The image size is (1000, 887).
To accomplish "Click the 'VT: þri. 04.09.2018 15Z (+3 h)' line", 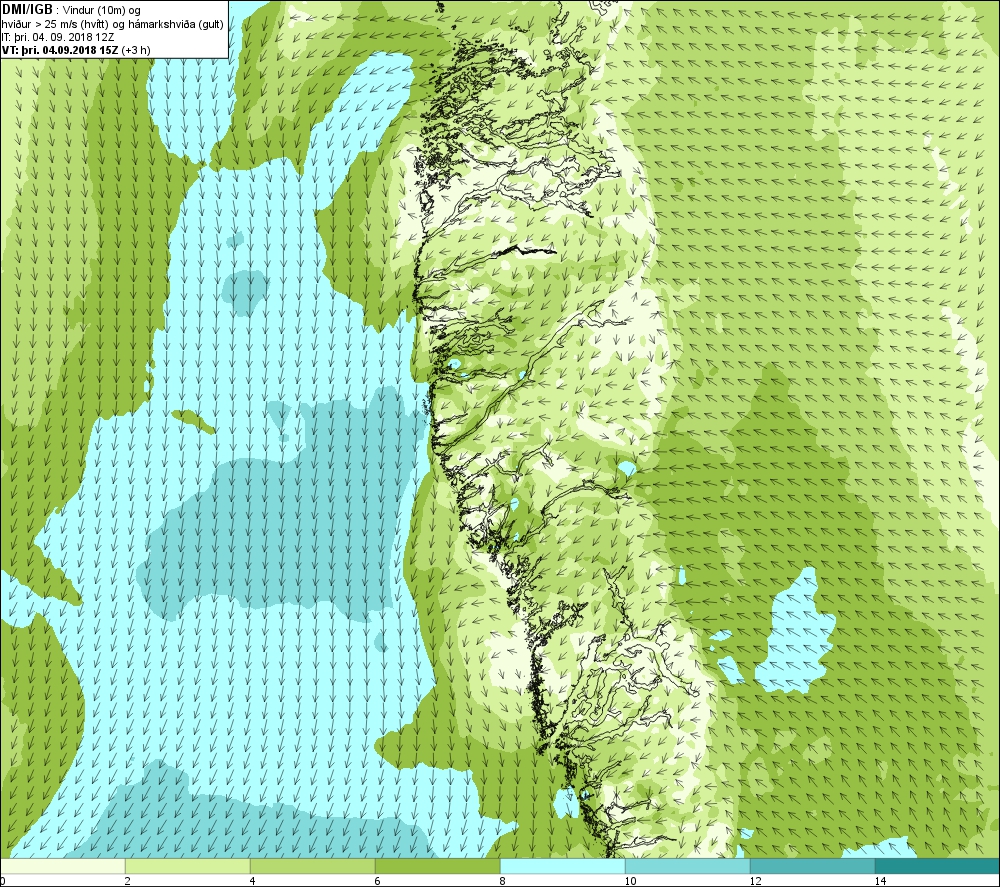I will tap(77, 50).
